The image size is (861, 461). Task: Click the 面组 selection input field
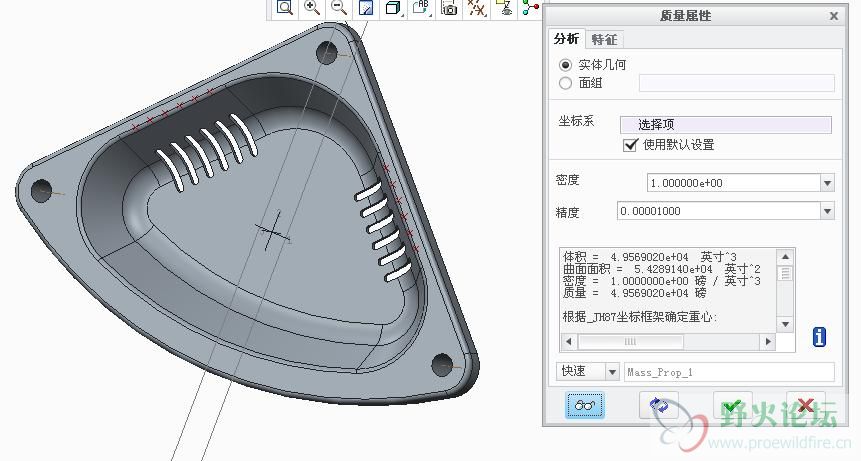(x=736, y=83)
